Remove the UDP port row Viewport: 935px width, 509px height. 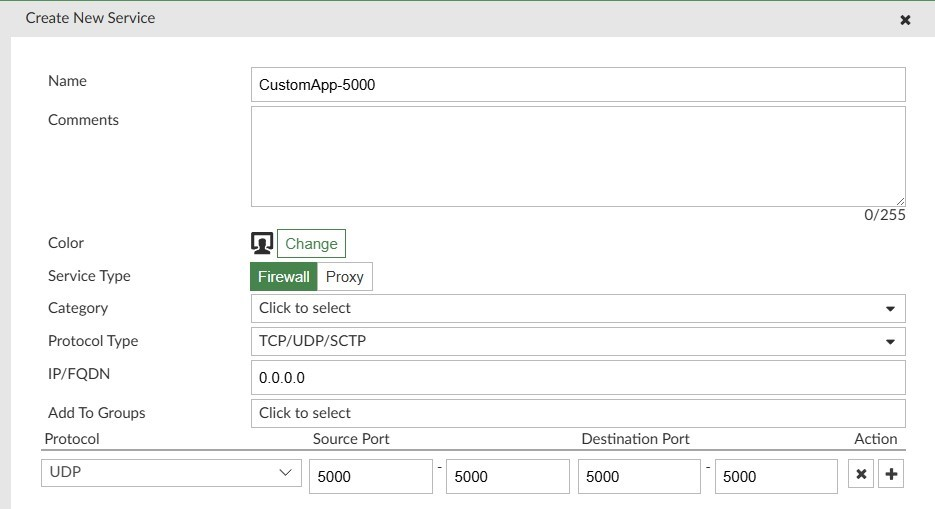pos(861,476)
